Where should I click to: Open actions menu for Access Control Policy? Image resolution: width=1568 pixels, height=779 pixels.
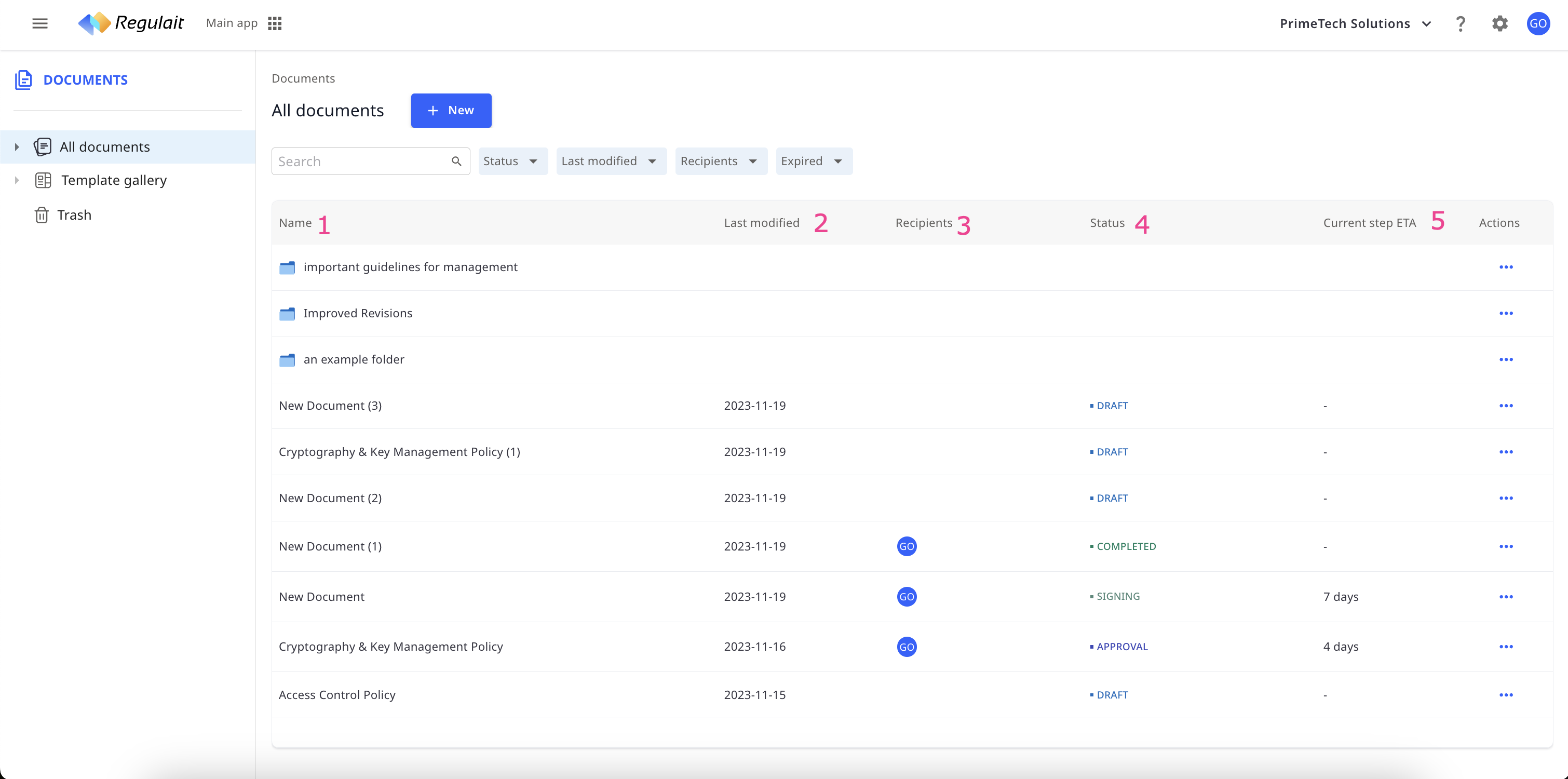[1506, 695]
